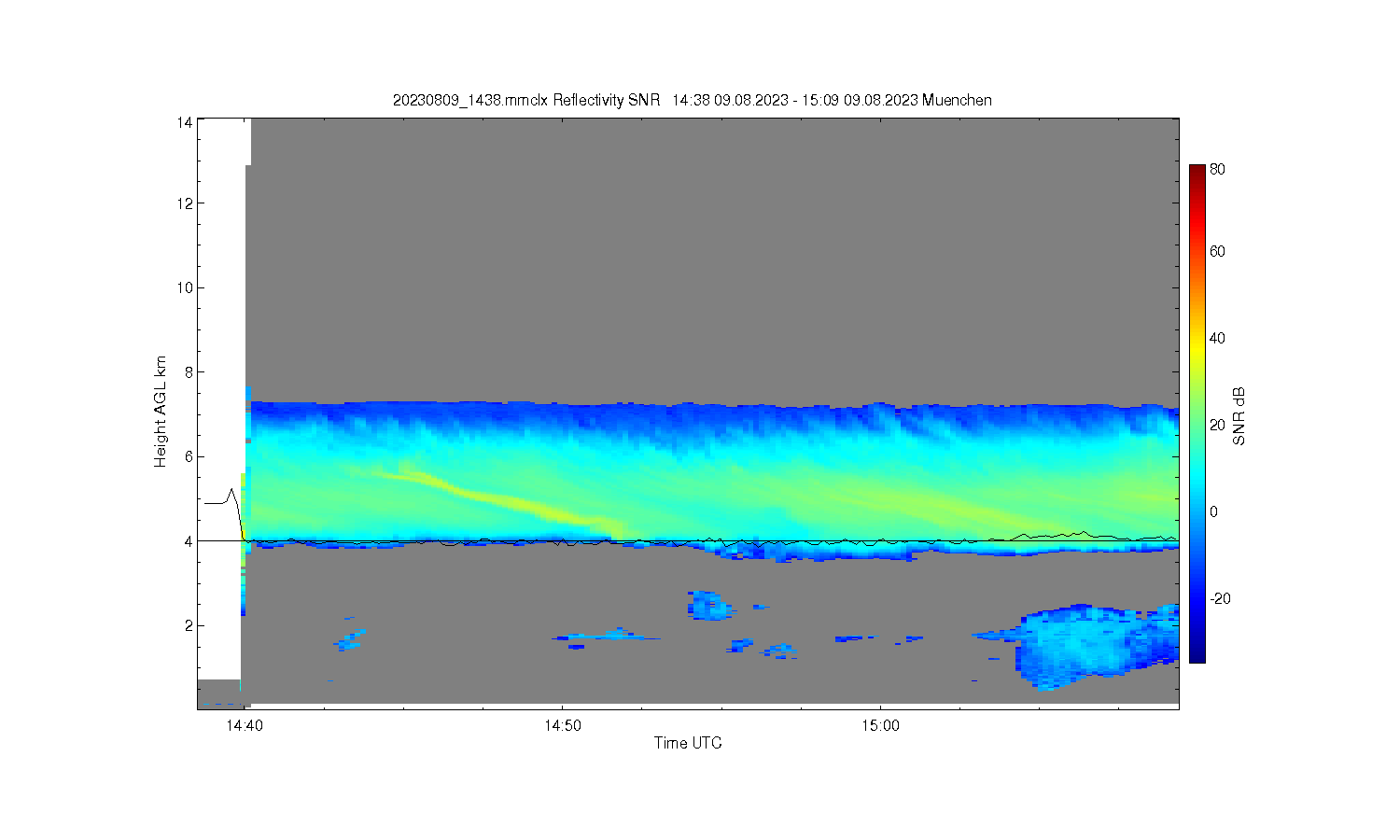Click the colorbar value 60
The image size is (1400, 840).
(1217, 251)
